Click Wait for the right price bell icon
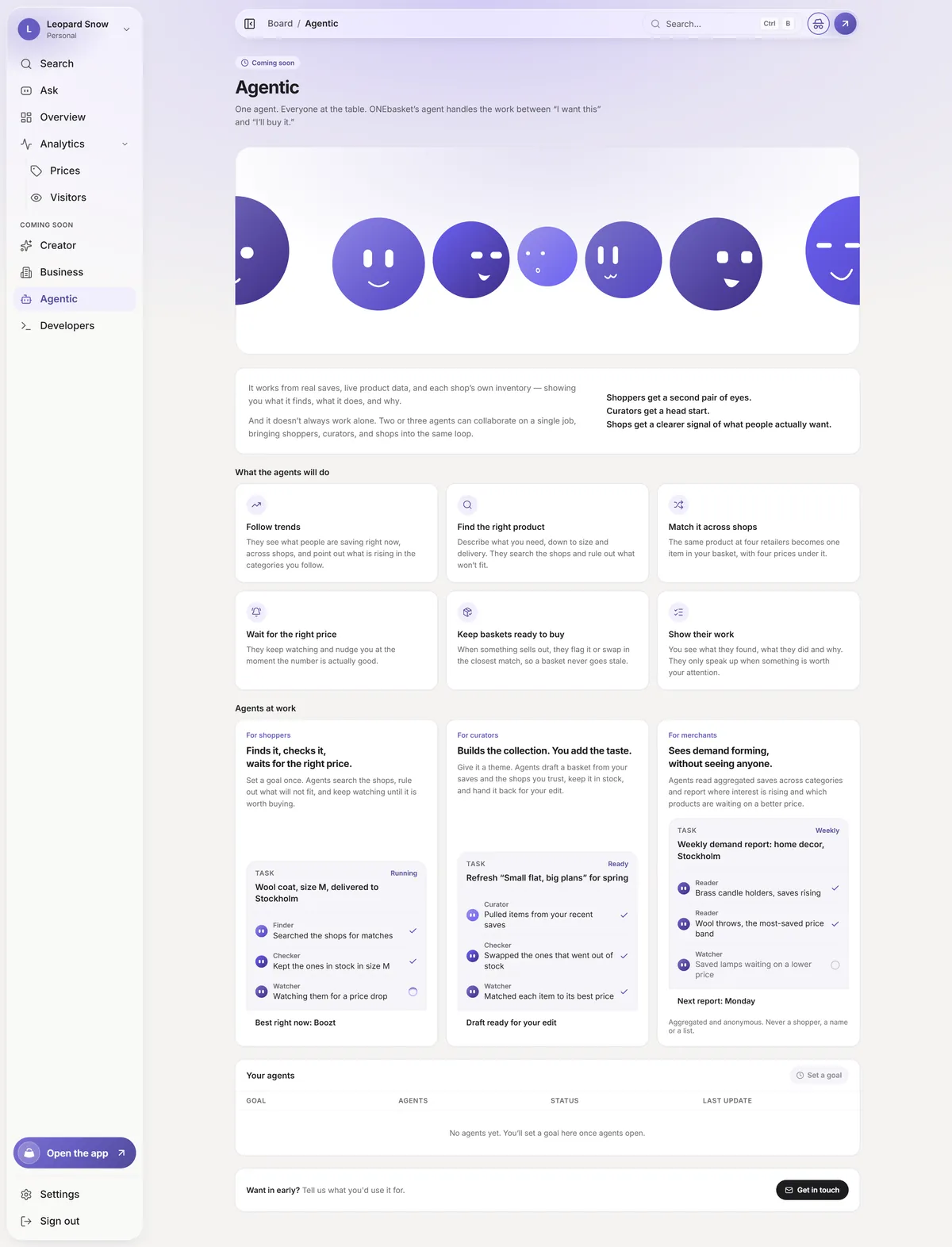This screenshot has width=952, height=1247. [x=256, y=612]
